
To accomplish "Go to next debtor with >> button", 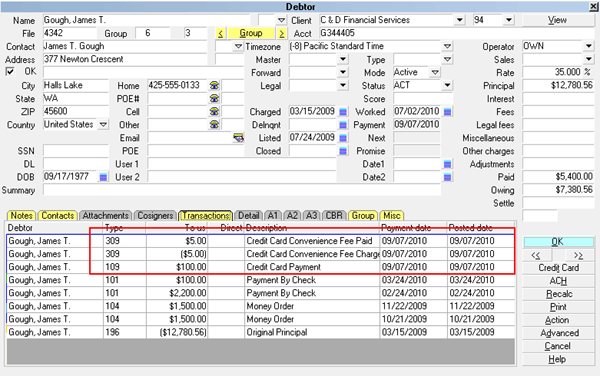I will click(579, 255).
